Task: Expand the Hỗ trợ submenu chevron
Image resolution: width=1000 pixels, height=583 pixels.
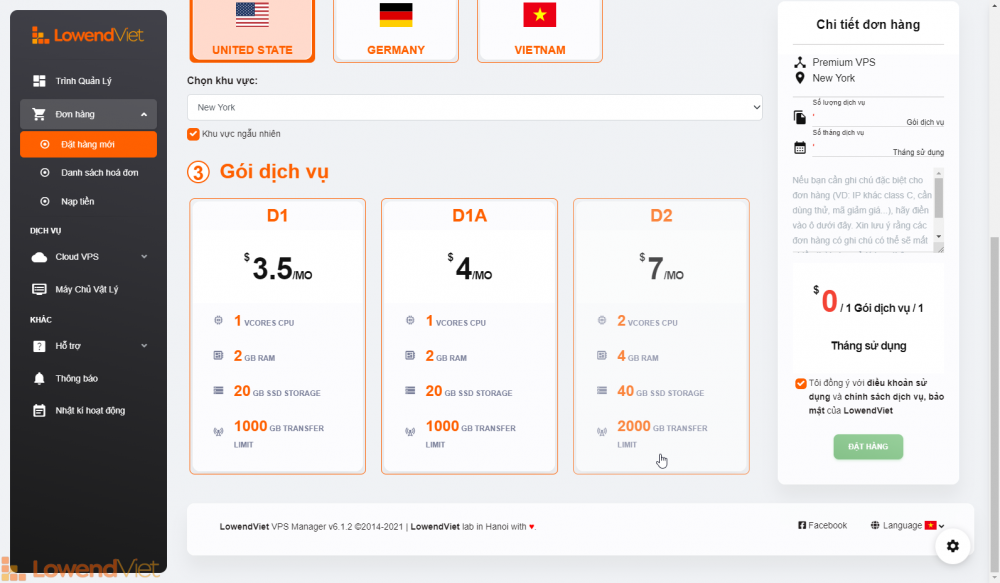Action: click(144, 346)
